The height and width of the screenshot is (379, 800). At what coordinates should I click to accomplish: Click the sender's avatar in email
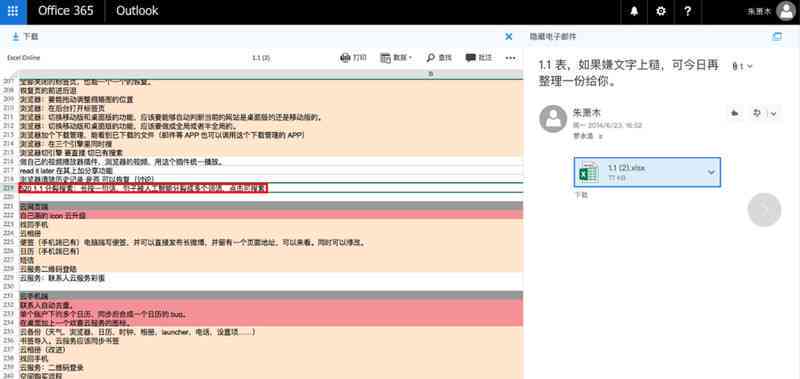click(x=553, y=119)
